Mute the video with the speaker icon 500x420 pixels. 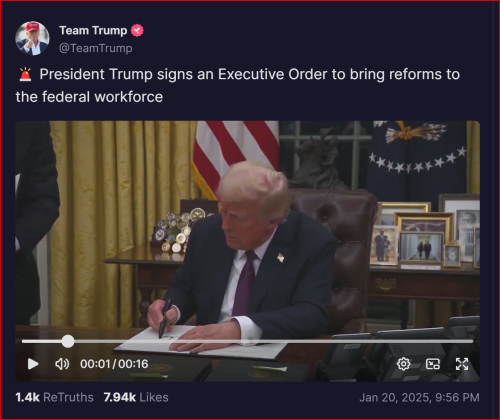click(62, 364)
